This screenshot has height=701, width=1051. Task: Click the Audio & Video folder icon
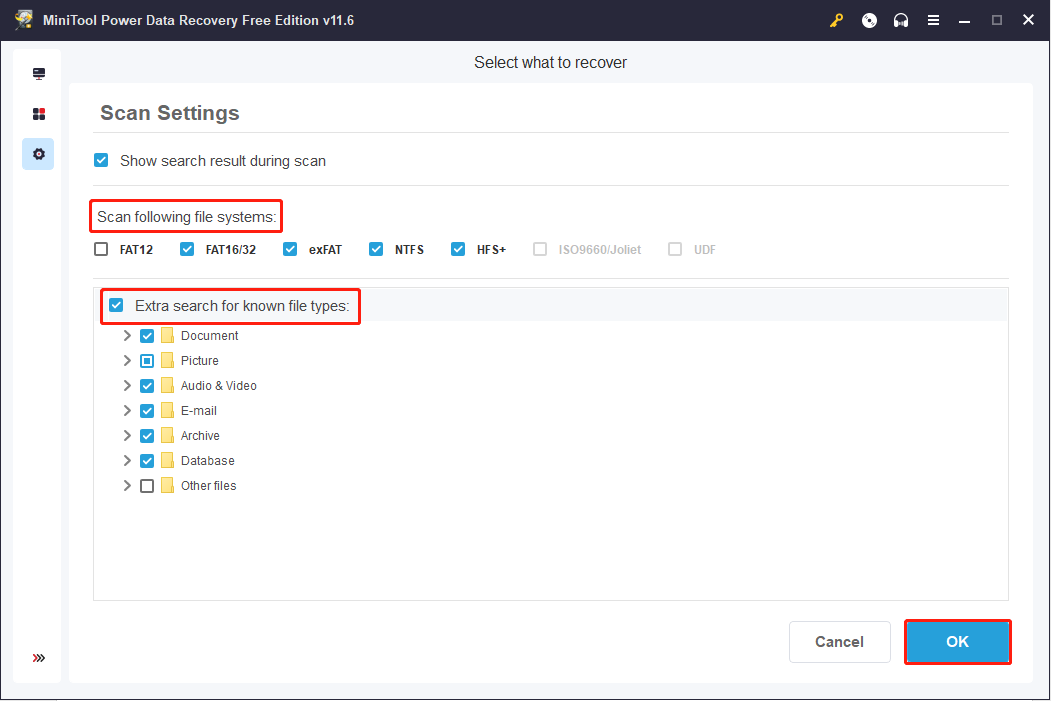click(168, 385)
